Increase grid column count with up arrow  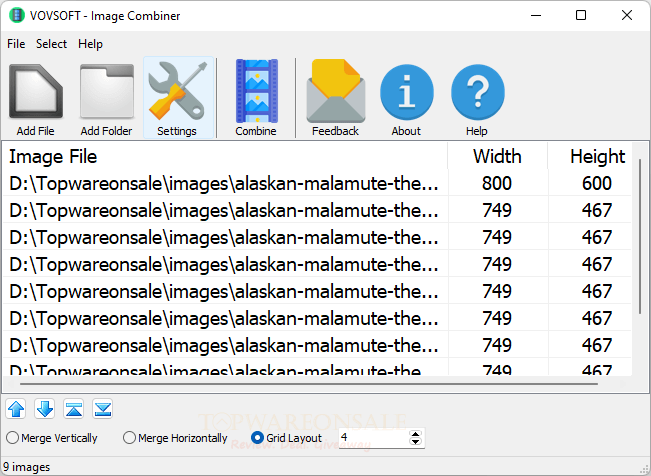coord(415,434)
